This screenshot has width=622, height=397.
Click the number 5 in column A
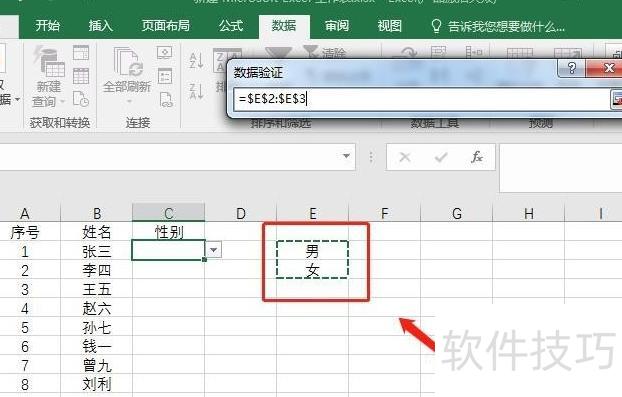click(25, 327)
